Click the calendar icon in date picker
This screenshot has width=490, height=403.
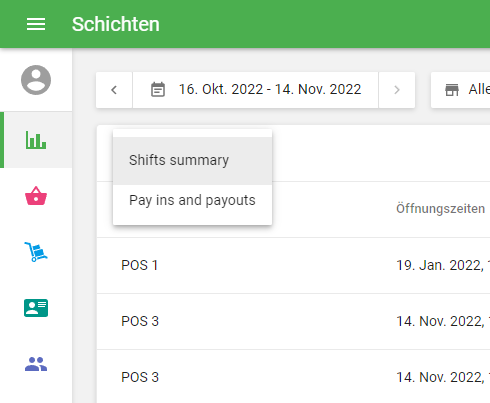158,90
